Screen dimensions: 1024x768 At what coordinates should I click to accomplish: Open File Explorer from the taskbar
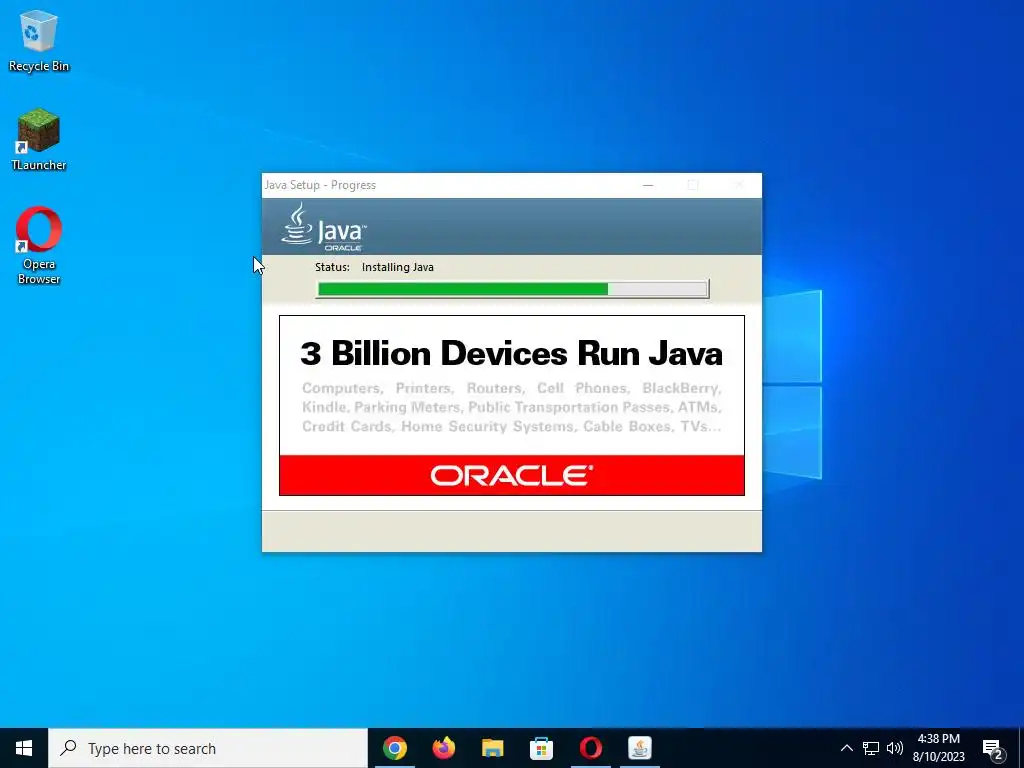492,748
